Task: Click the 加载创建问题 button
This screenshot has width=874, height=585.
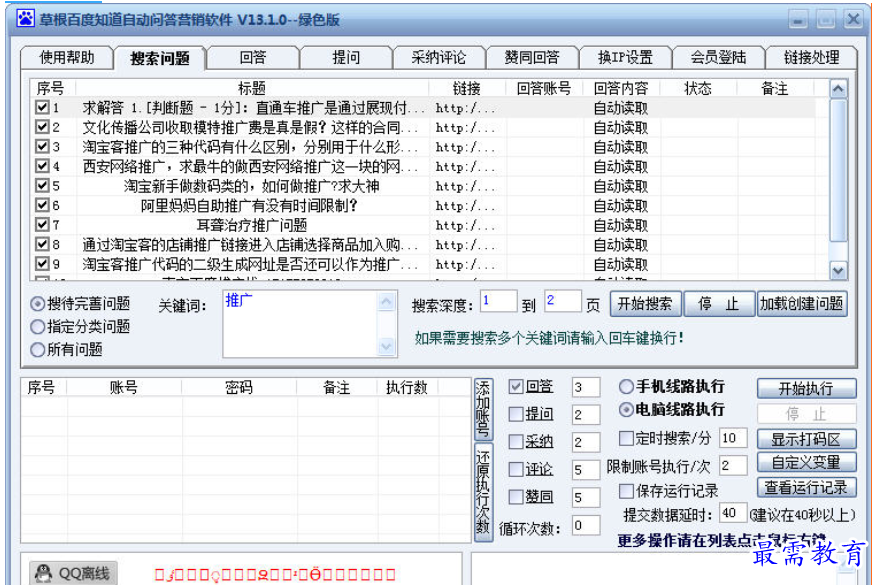Action: click(802, 304)
